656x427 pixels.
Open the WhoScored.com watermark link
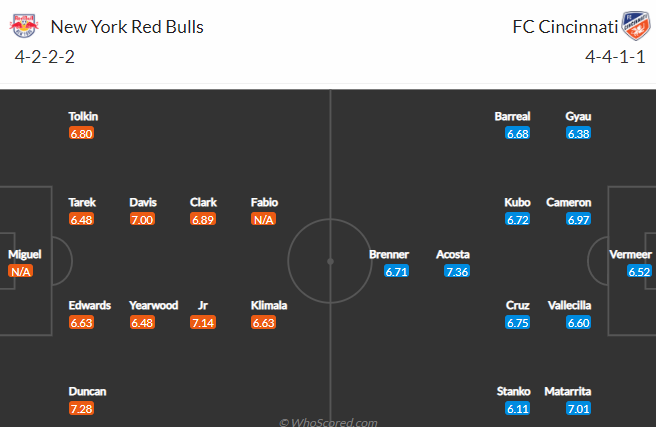328,422
